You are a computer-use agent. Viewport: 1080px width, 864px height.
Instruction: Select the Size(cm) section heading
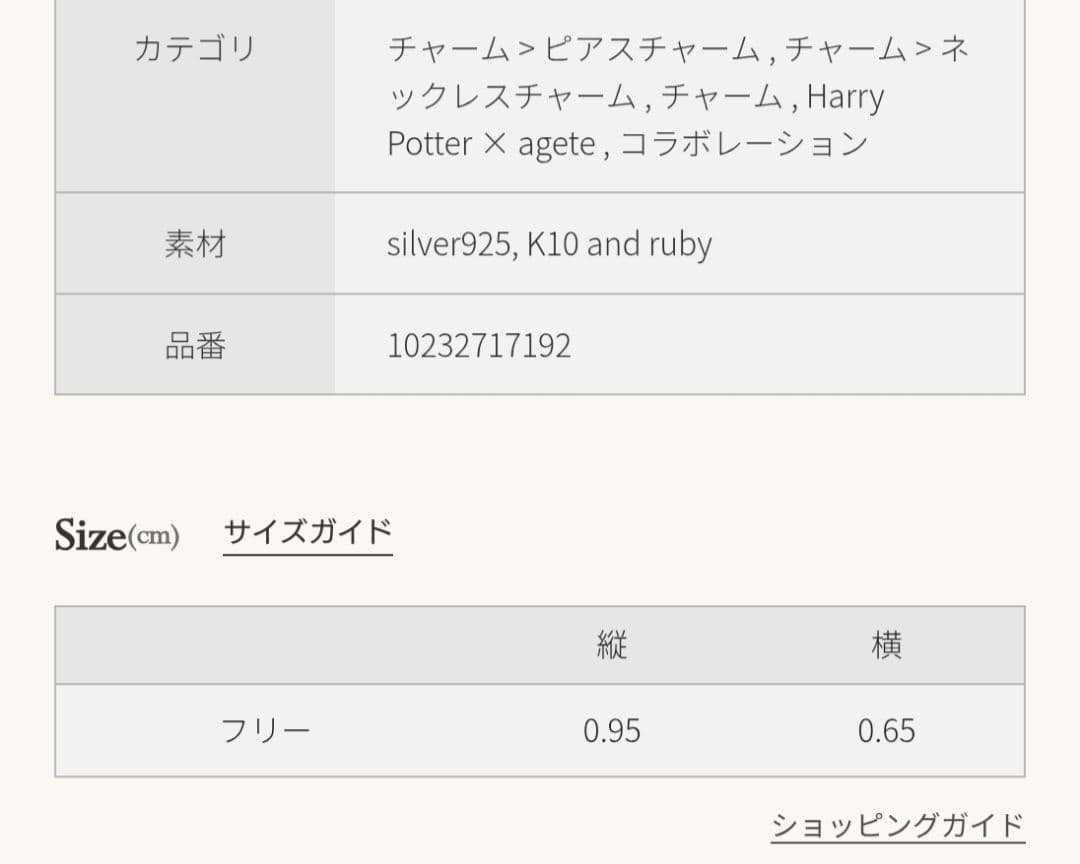tap(117, 533)
